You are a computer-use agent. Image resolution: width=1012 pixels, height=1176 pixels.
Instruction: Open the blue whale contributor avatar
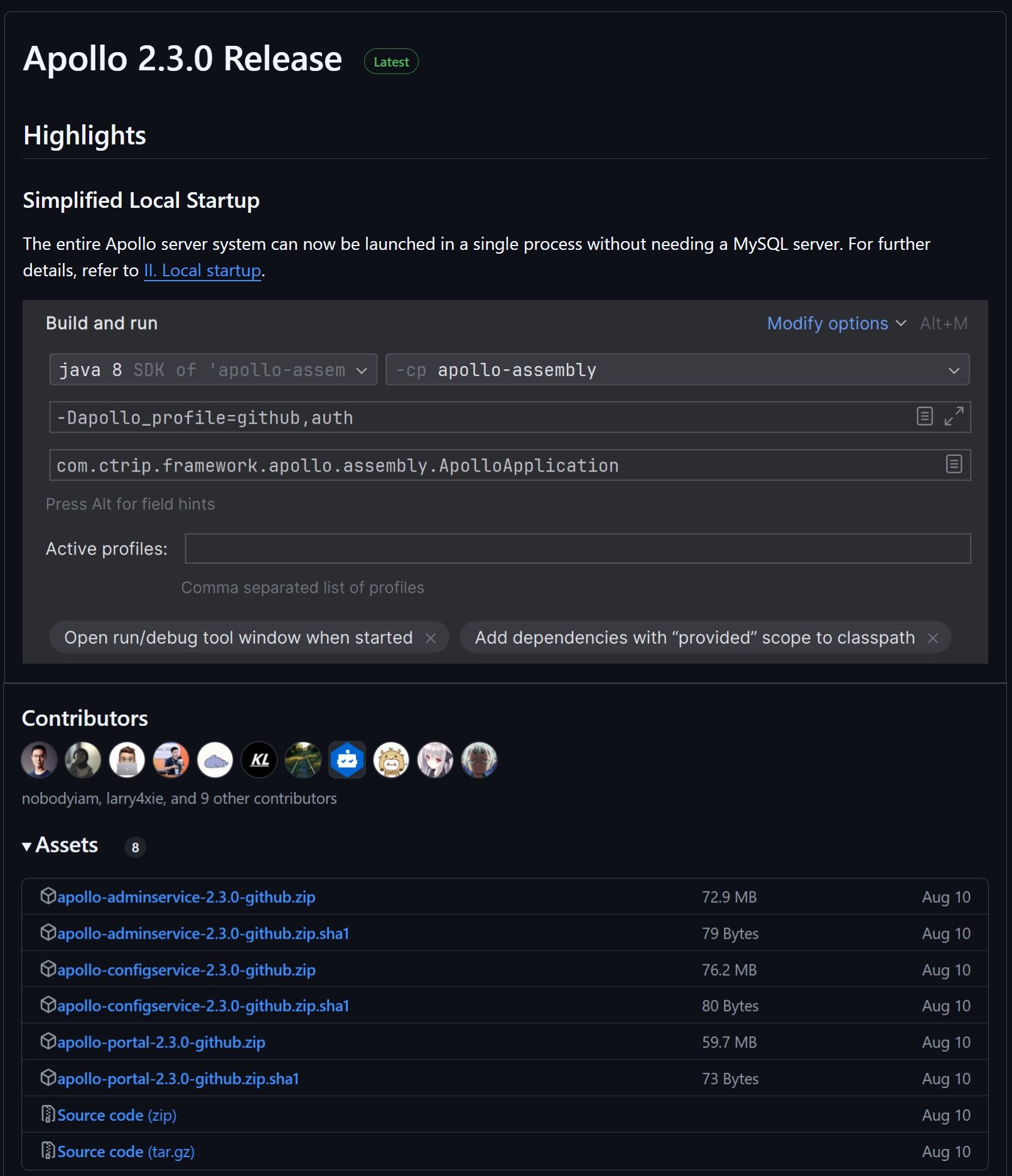[x=215, y=760]
